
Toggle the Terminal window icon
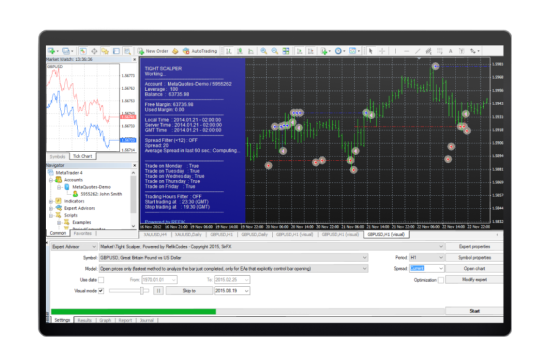point(116,51)
